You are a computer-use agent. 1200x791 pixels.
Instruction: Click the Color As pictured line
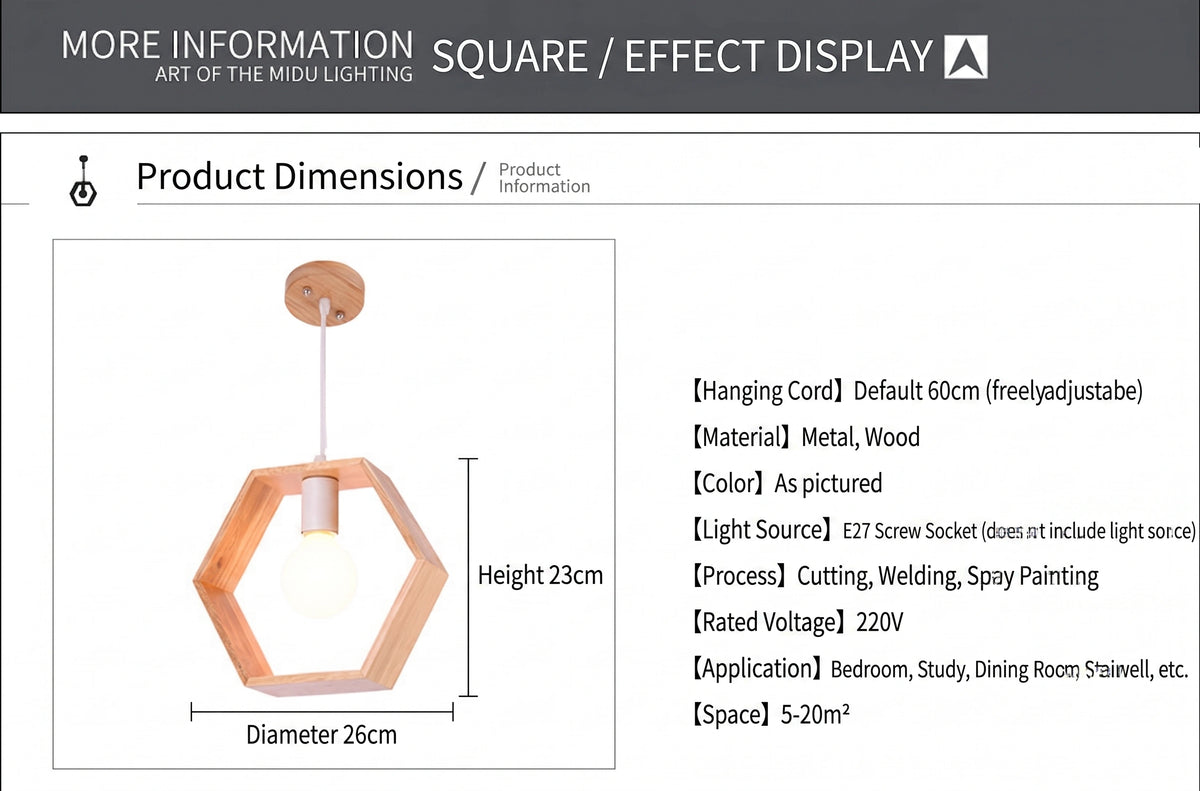pos(786,483)
